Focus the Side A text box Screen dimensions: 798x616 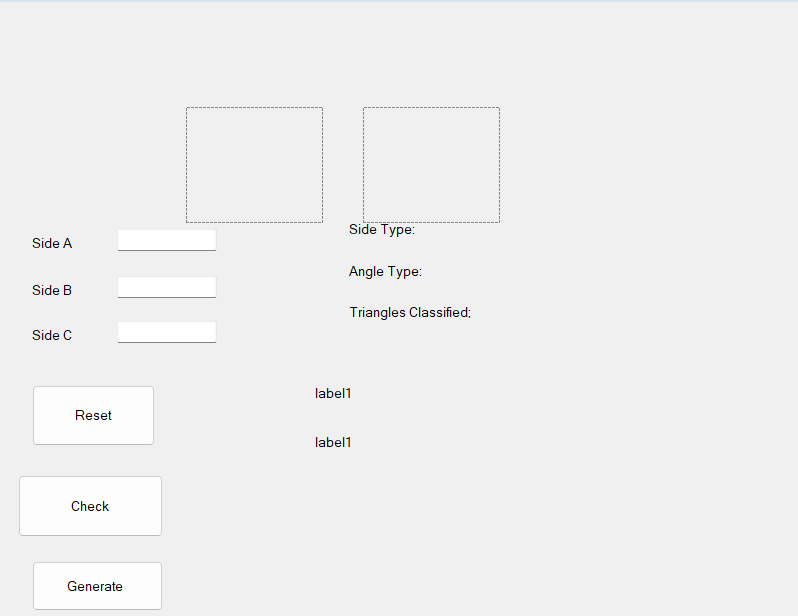167,240
